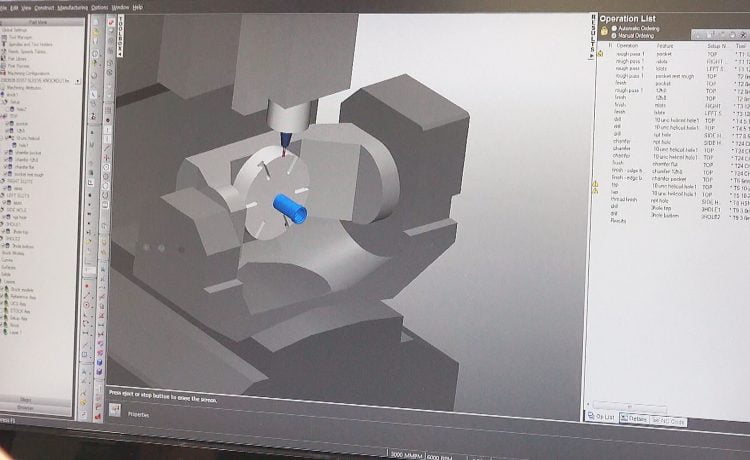750x460 pixels.
Task: Click the Operation column header
Action: (x=628, y=45)
